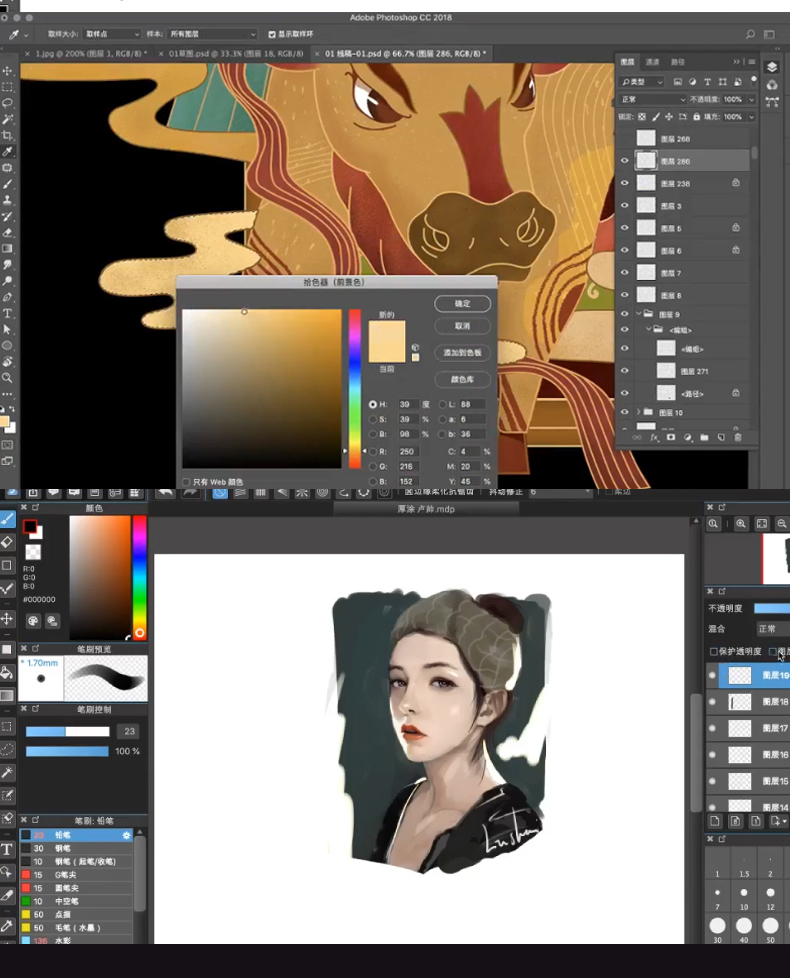This screenshot has width=790, height=978.
Task: Open the 取样大小 dropdown
Action: click(x=111, y=34)
